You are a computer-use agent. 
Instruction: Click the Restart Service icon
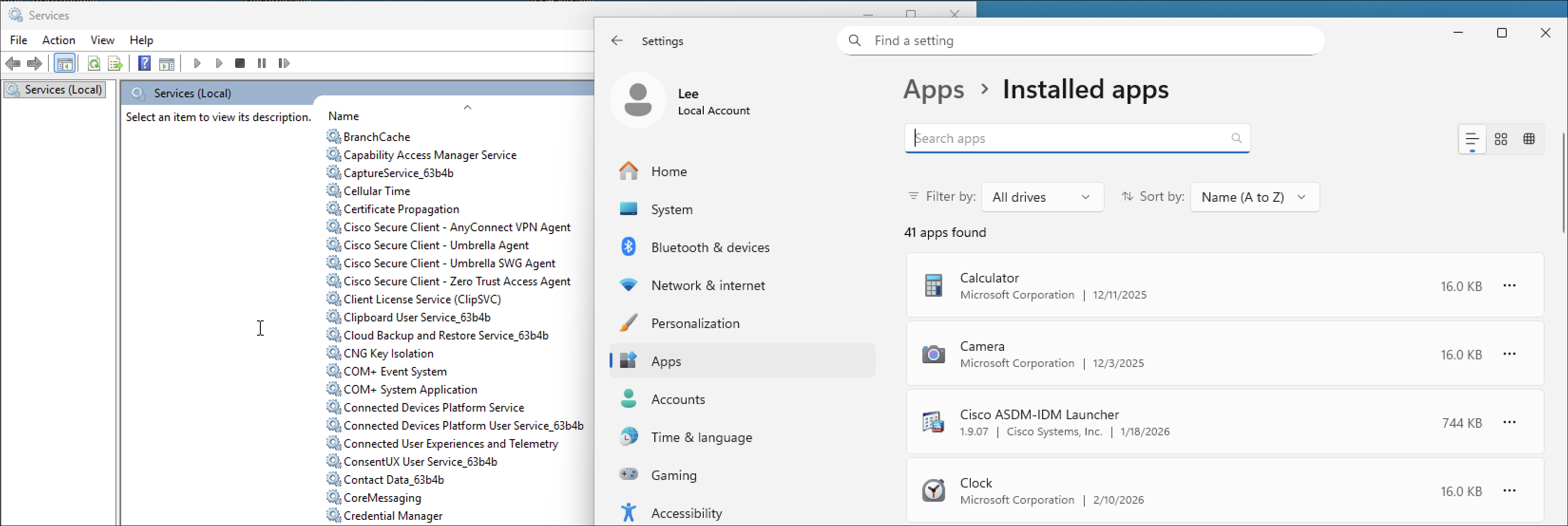284,63
